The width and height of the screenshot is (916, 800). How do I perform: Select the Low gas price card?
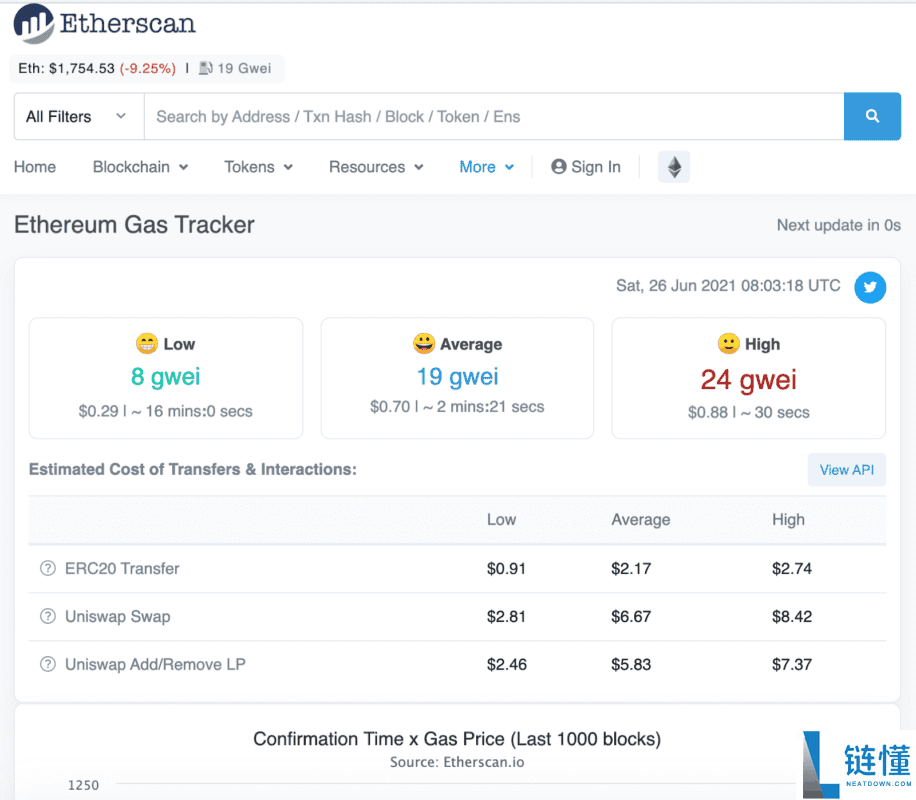pos(166,378)
